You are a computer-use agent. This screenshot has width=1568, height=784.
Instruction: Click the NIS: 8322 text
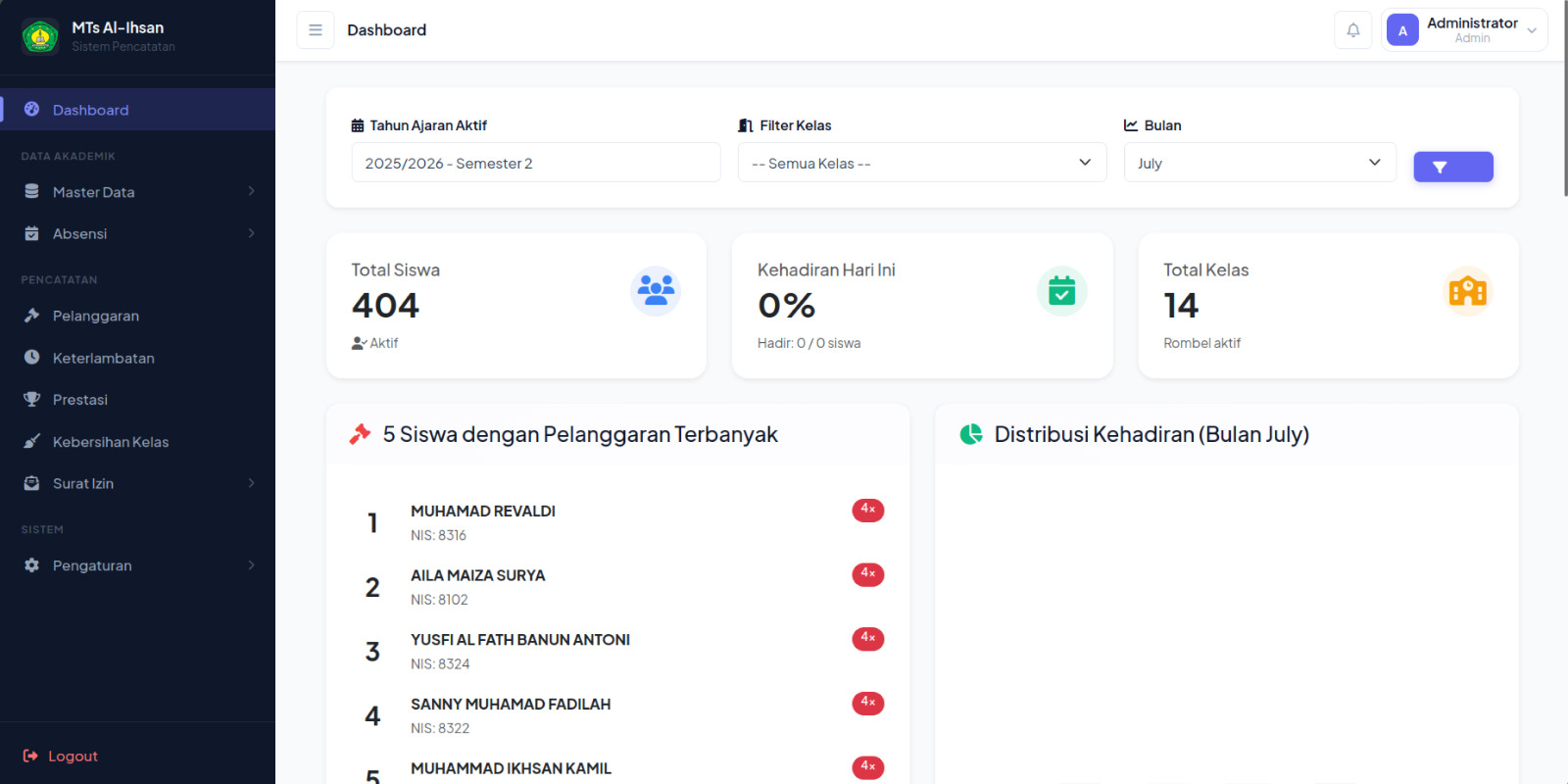tap(440, 728)
